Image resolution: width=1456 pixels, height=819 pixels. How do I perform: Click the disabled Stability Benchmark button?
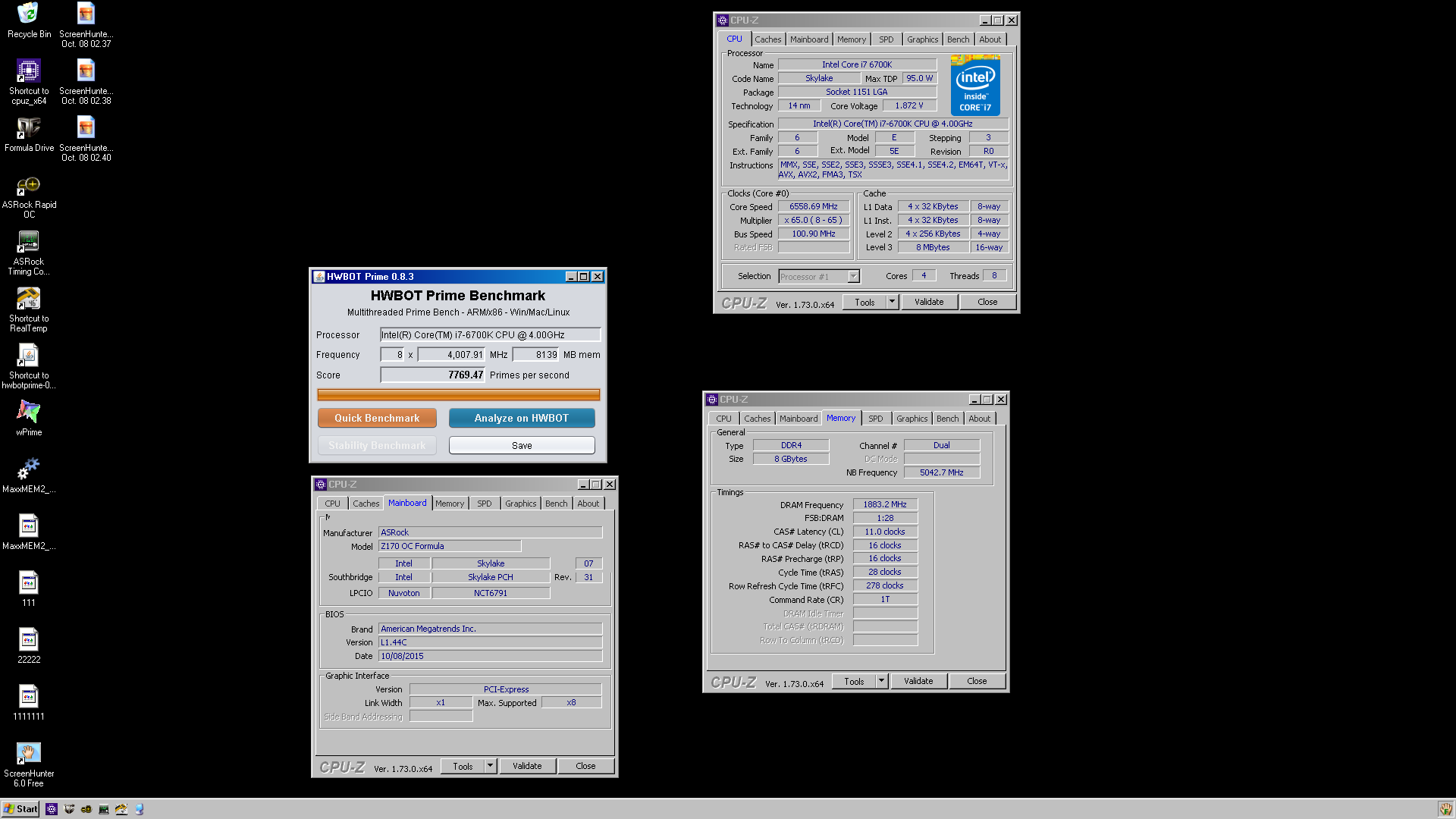coord(377,445)
